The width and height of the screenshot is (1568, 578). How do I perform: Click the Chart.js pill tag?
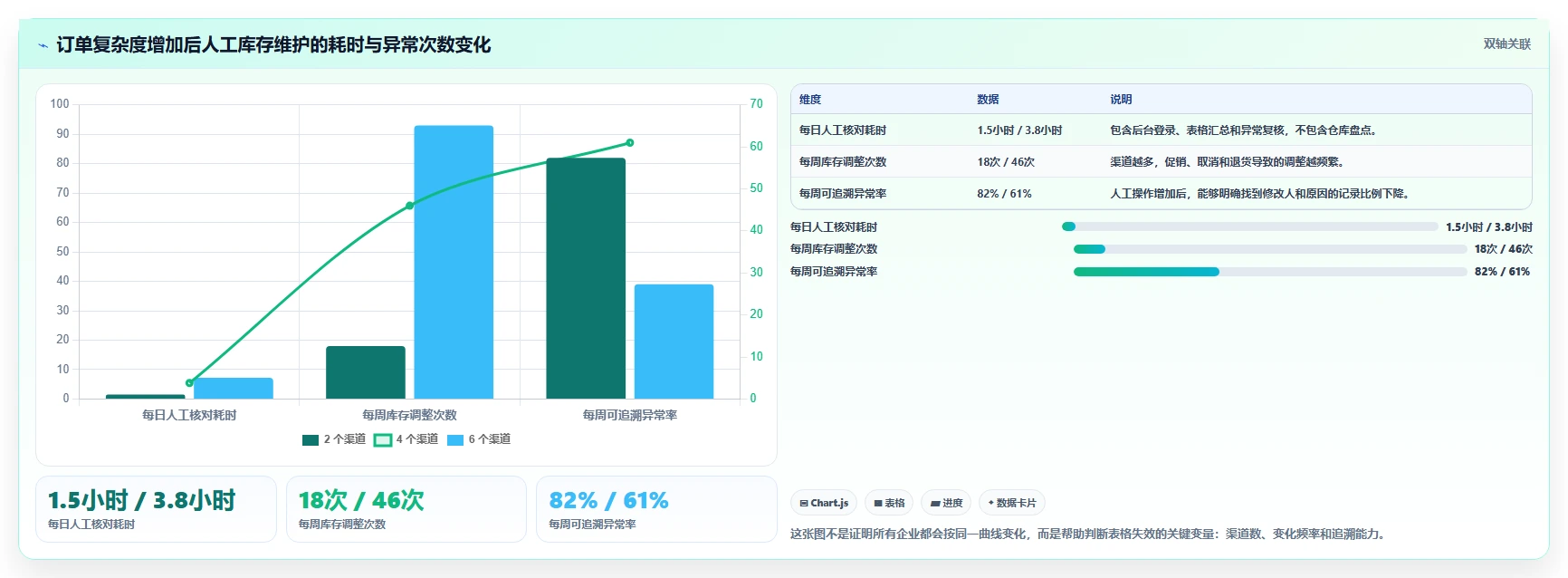tap(824, 503)
